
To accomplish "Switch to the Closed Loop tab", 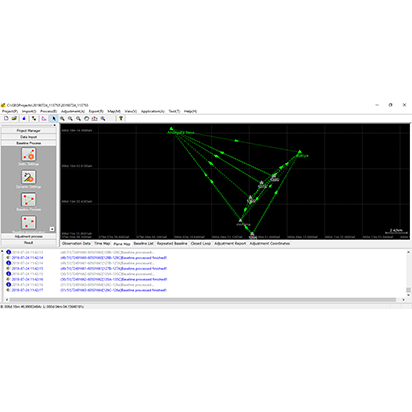I will (201, 244).
